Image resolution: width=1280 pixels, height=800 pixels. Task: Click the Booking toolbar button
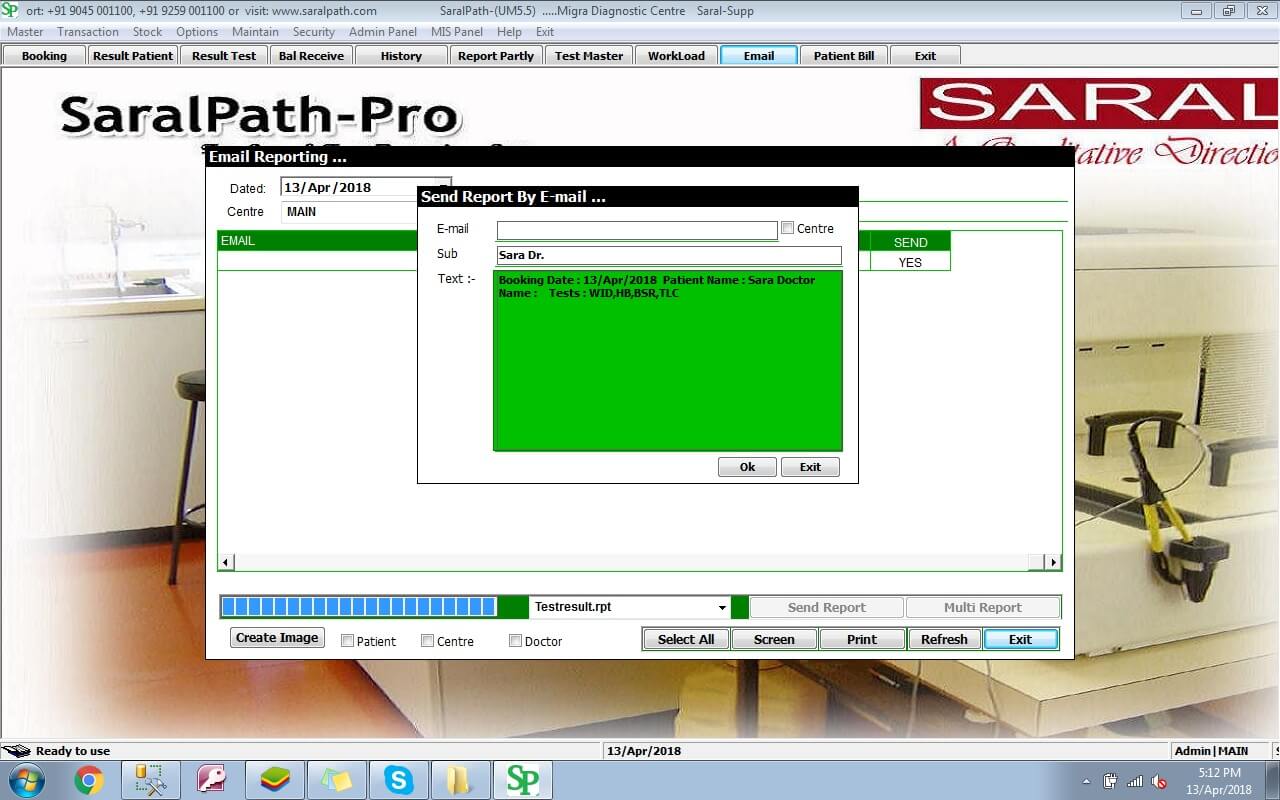(44, 56)
